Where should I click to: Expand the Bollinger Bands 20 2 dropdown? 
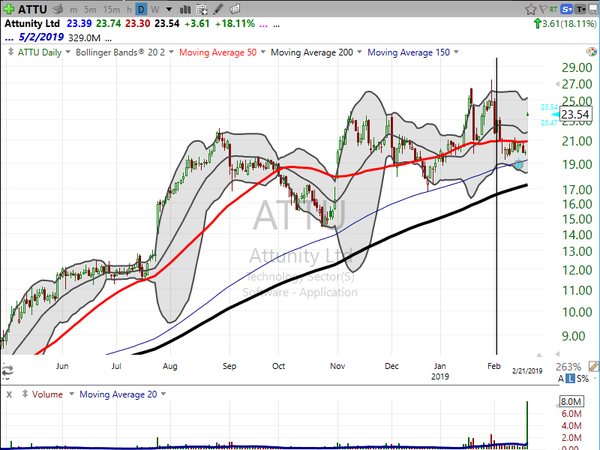171,52
